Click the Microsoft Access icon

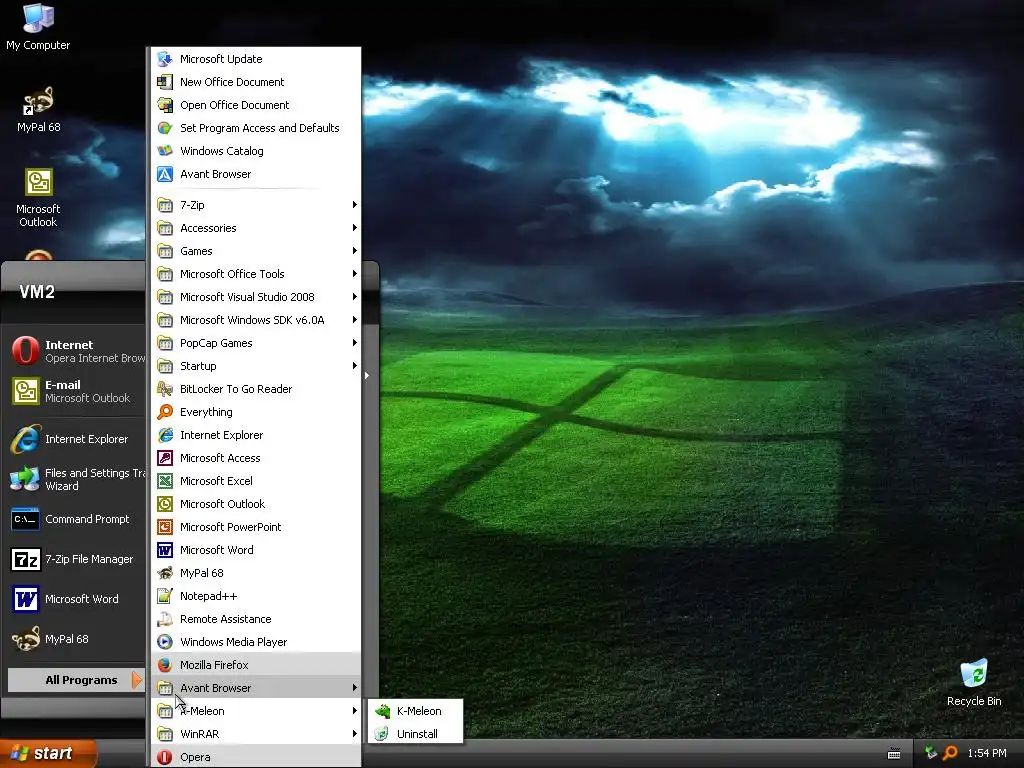point(165,458)
